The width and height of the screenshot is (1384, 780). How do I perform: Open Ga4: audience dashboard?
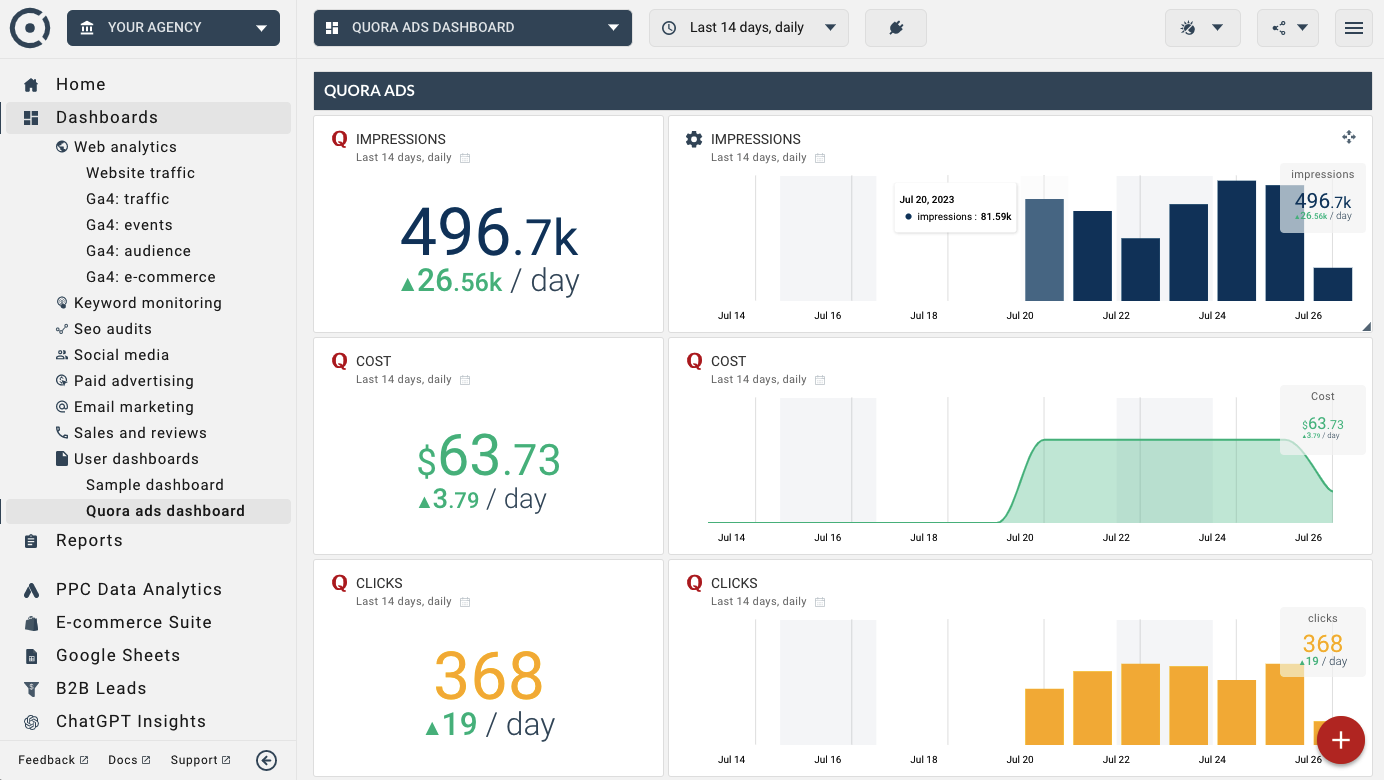click(138, 251)
